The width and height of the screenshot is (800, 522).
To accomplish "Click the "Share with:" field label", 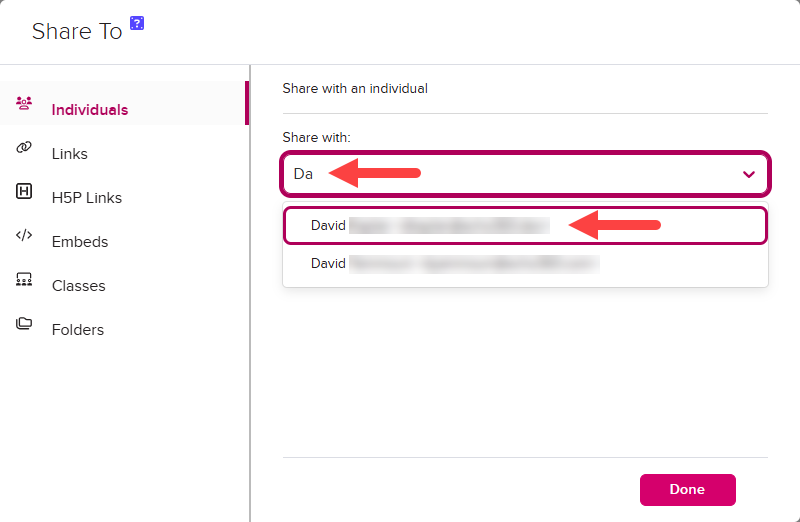I will click(316, 137).
